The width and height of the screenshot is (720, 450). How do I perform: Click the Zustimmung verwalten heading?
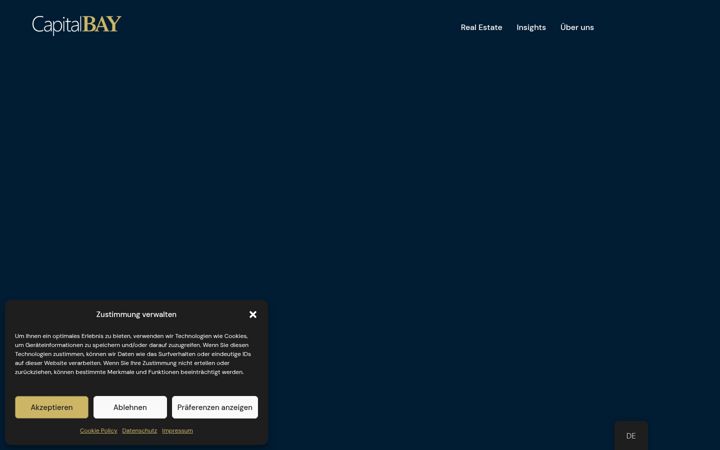click(x=136, y=315)
